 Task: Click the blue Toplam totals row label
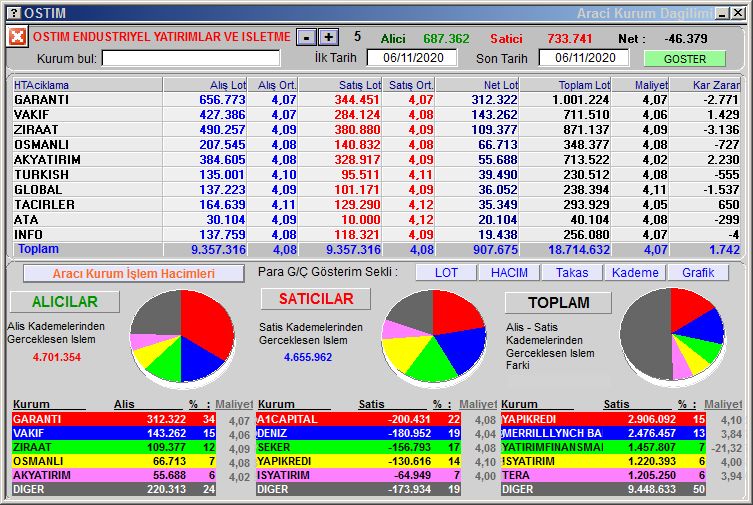click(x=38, y=249)
